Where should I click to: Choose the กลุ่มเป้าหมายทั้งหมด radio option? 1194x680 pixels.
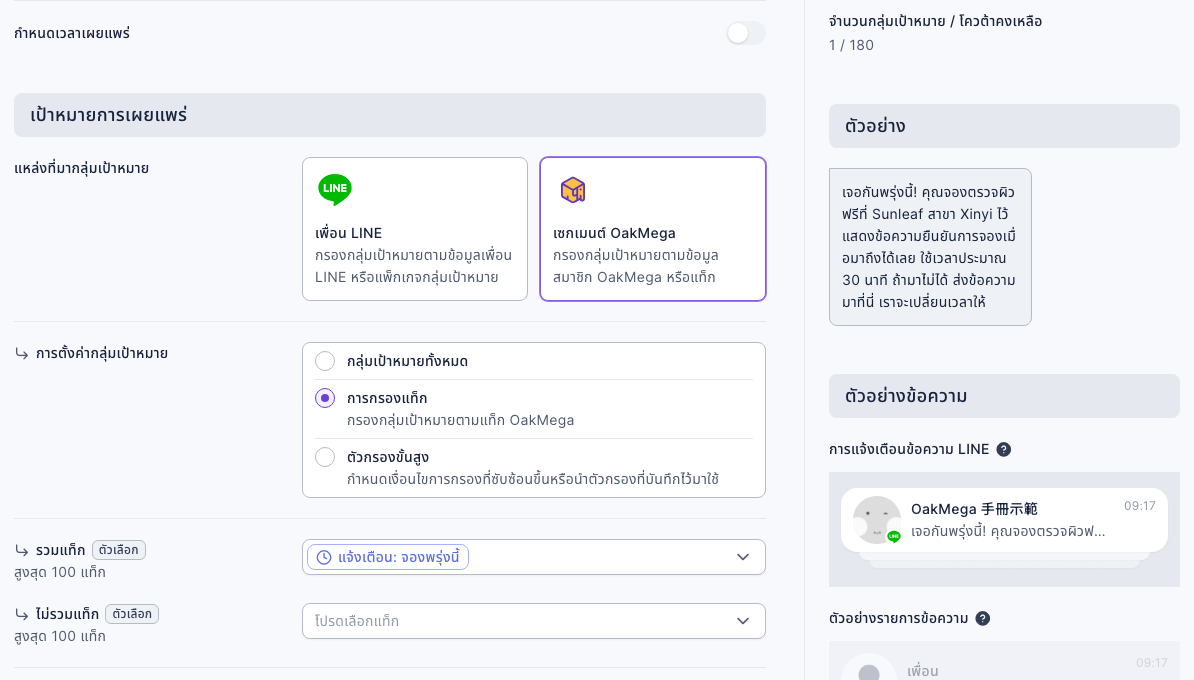[x=325, y=361]
